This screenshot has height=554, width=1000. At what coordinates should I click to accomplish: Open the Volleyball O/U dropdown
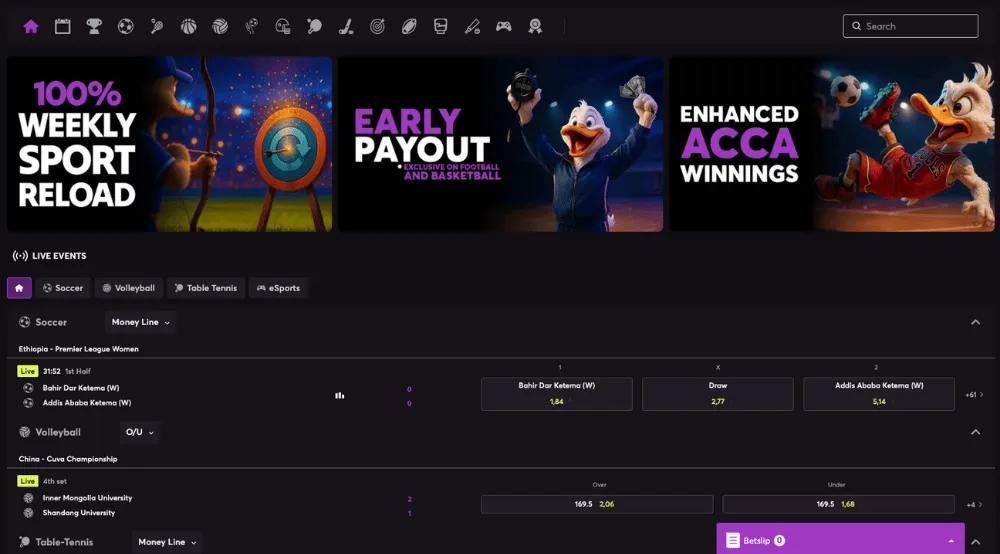(x=139, y=432)
